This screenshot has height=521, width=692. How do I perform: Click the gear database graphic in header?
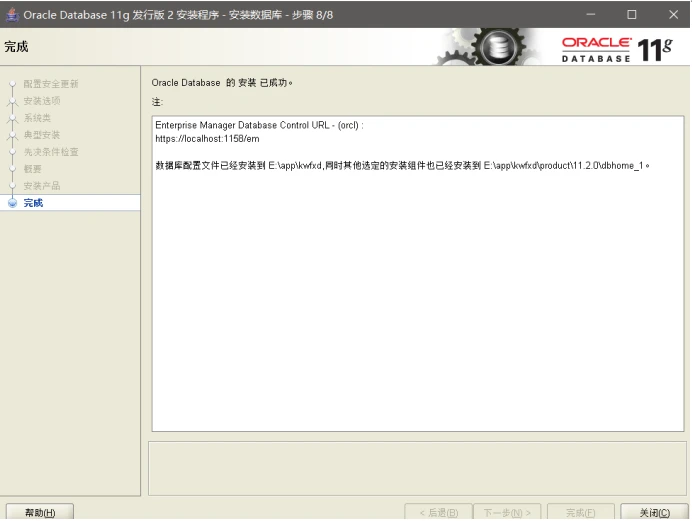point(489,47)
